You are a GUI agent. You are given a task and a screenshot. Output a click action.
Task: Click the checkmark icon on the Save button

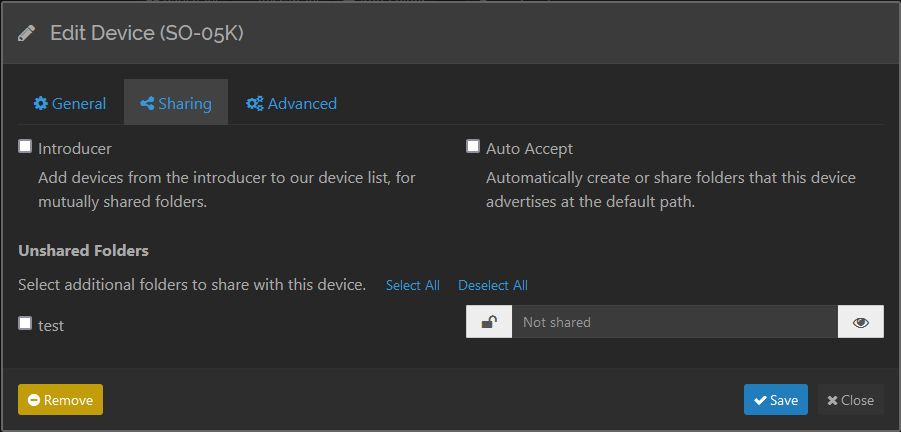point(760,400)
